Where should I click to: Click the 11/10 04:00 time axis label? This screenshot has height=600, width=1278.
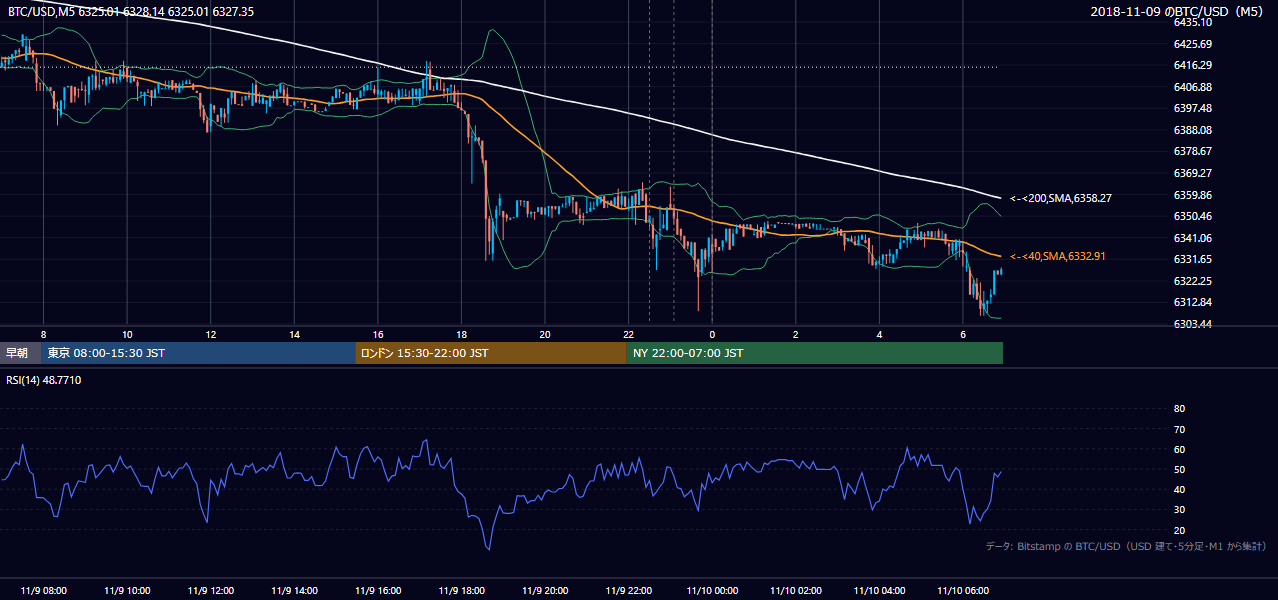click(879, 591)
